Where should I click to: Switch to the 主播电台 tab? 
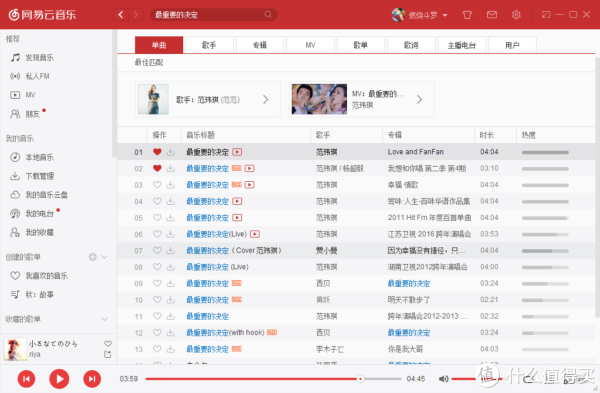462,45
